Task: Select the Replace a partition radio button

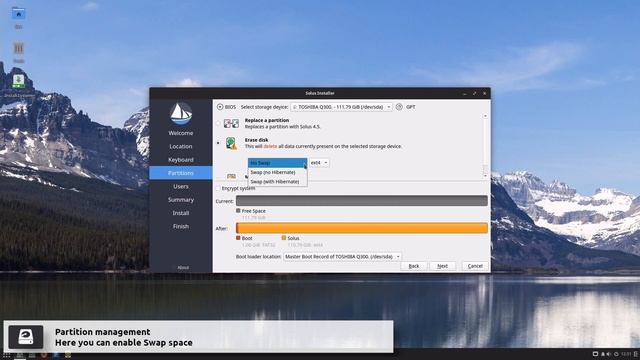Action: pos(218,123)
